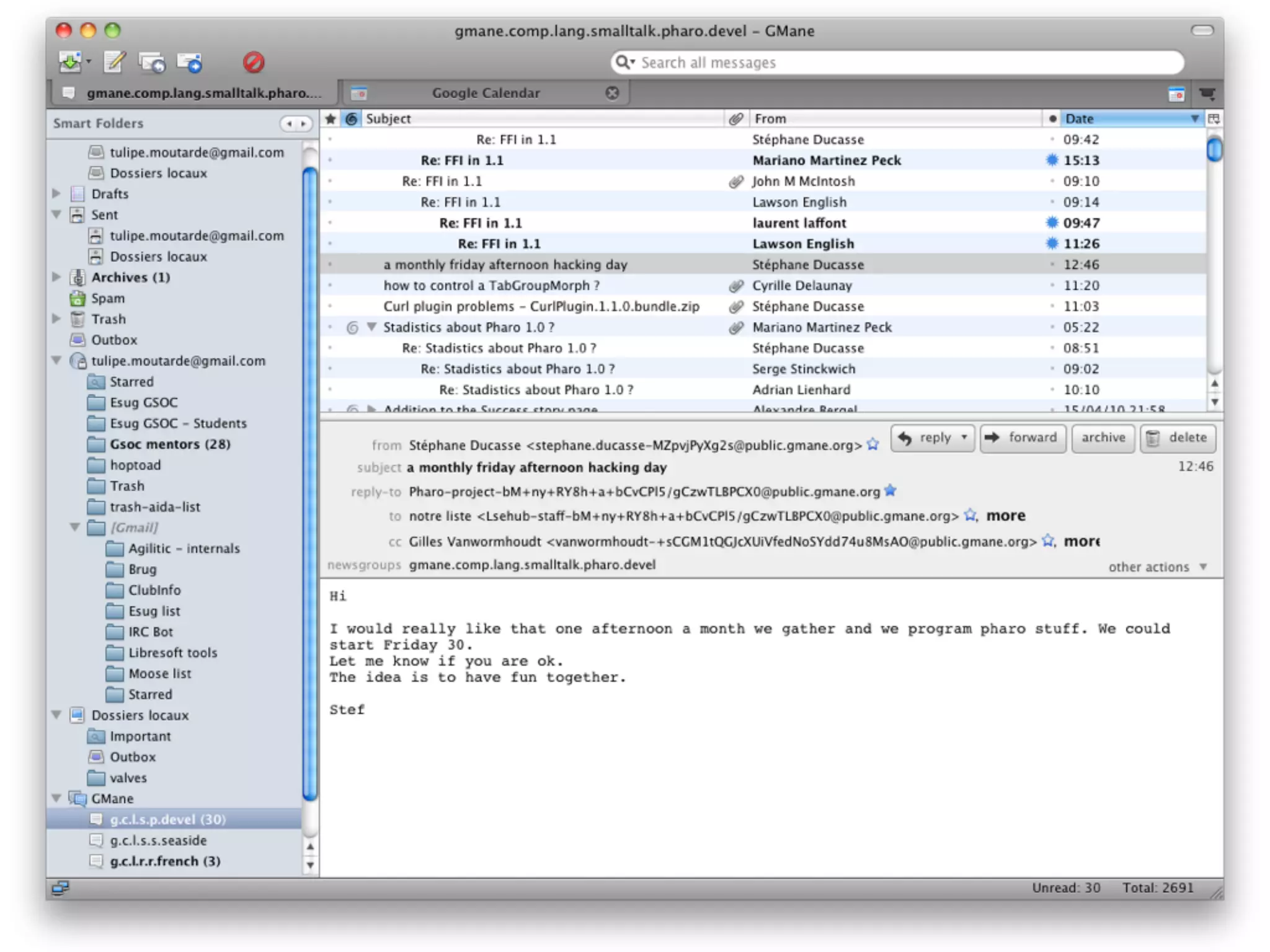
Task: Toggle read status dot for laurent laffont message
Action: tap(1052, 223)
